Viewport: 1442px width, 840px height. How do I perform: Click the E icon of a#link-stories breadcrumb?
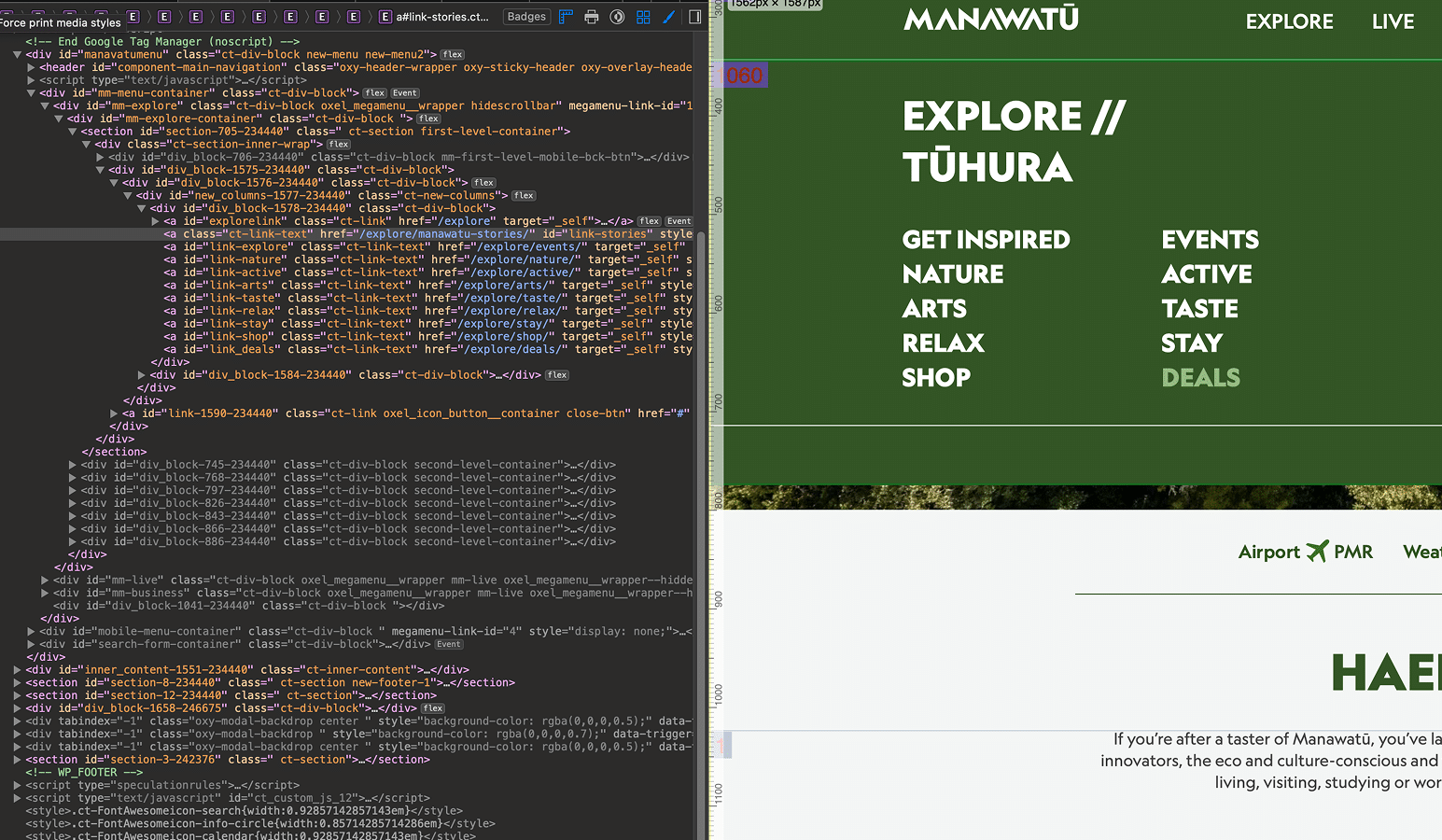coord(385,17)
